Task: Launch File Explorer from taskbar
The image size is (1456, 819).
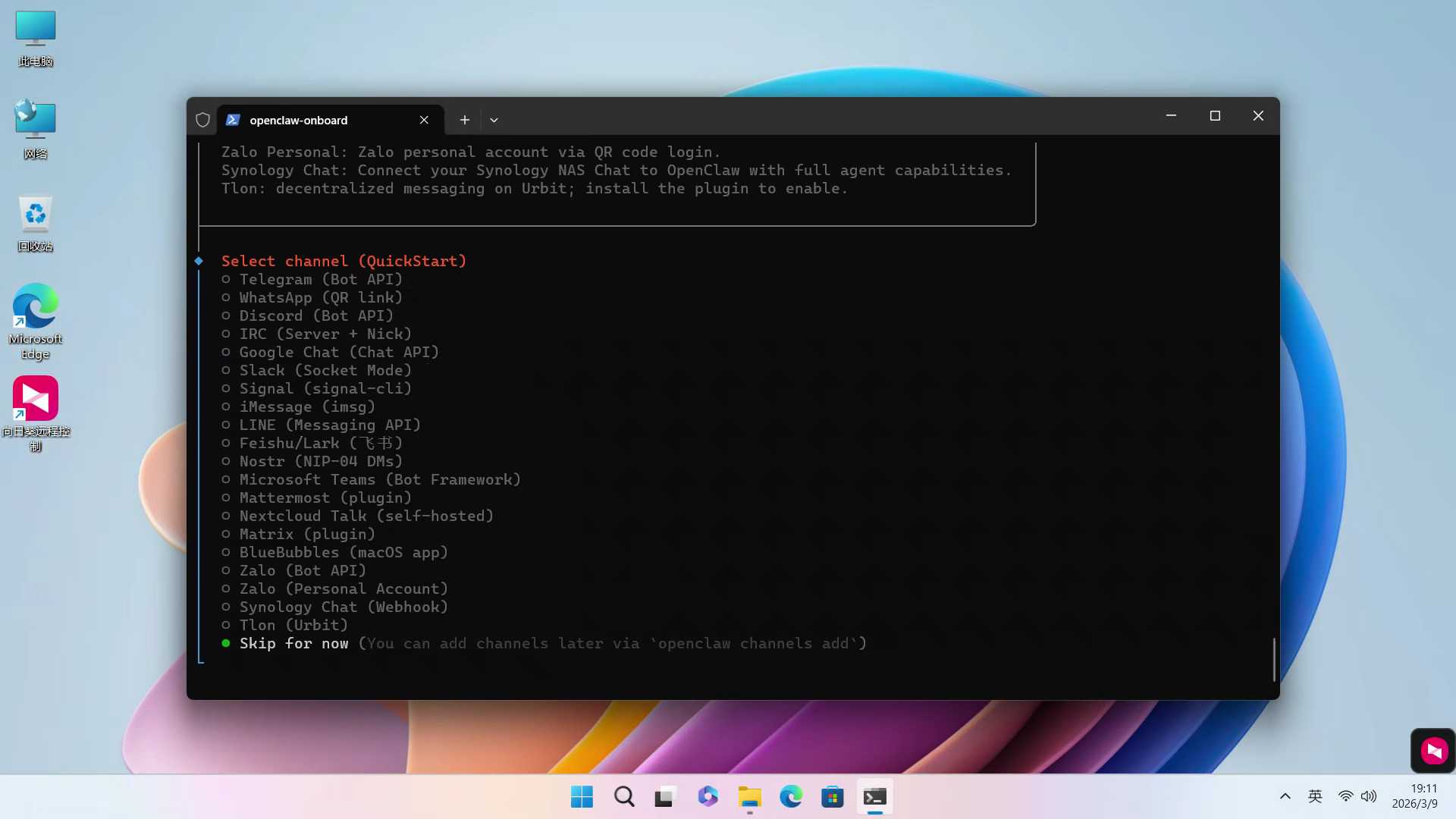Action: tap(749, 796)
